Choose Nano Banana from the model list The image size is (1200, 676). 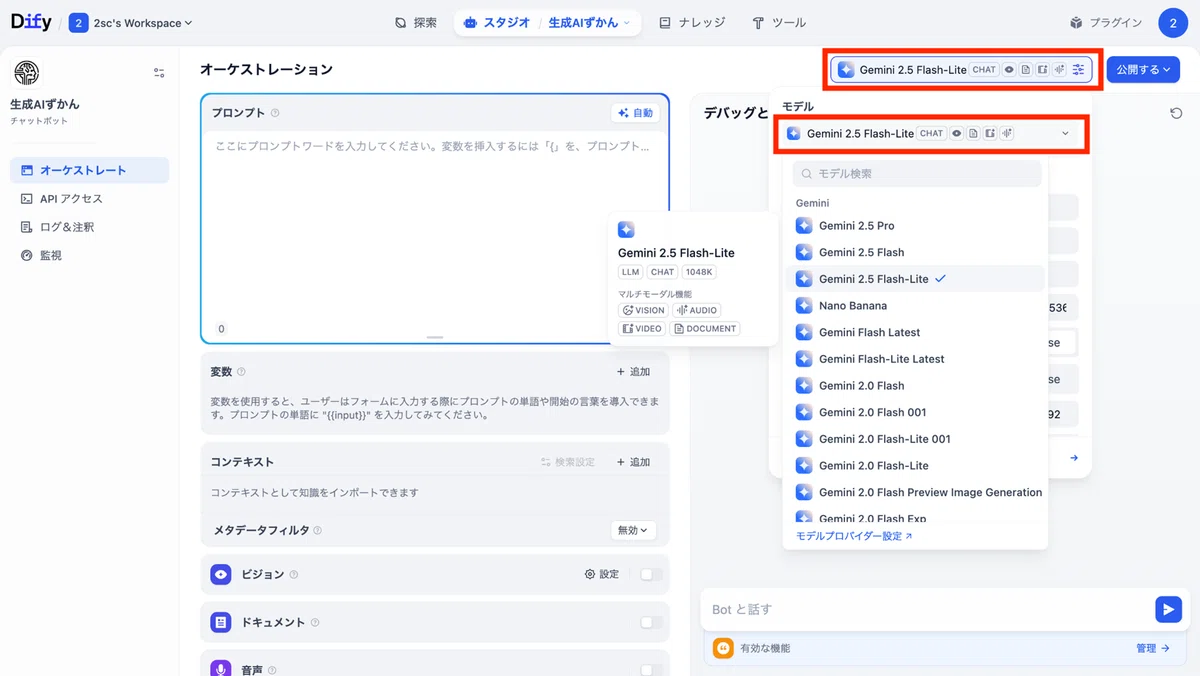point(917,306)
